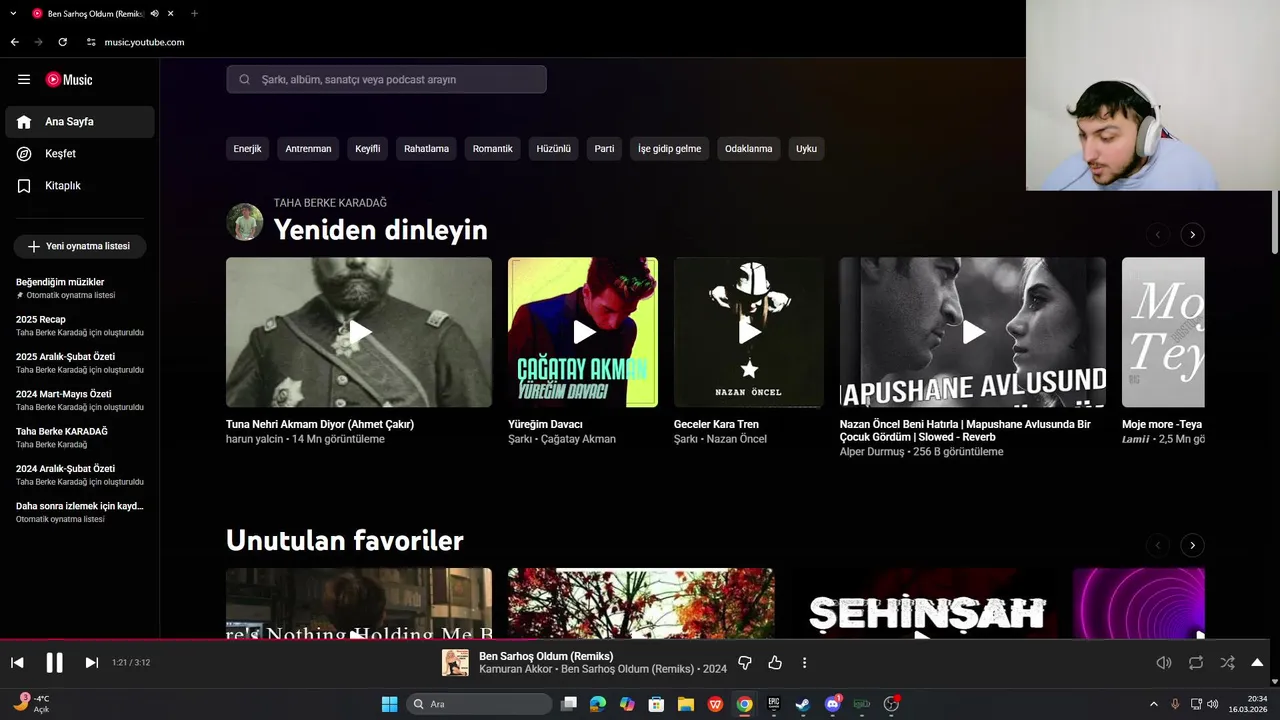Open 2024 Aralık-Şubat Özeti playlist

(80, 474)
